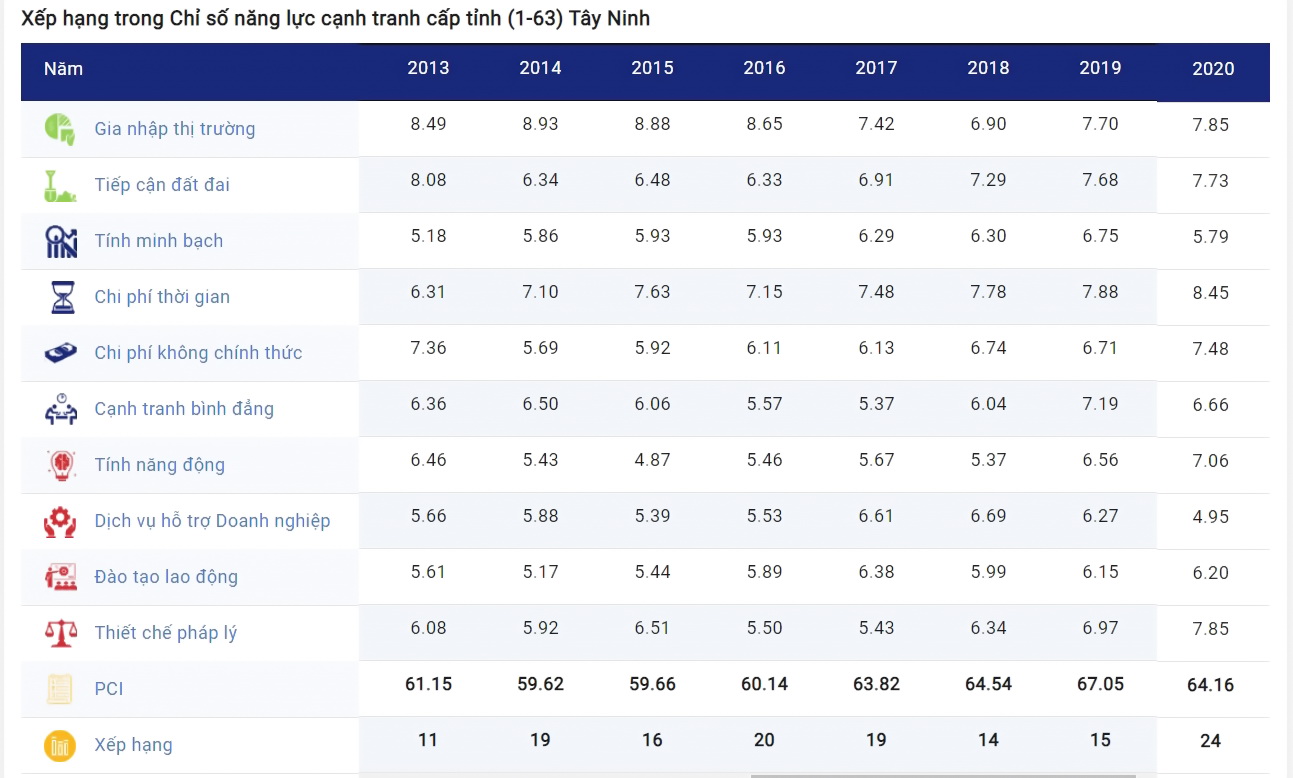Select the 2020 column header
1293x778 pixels.
pyautogui.click(x=1213, y=69)
